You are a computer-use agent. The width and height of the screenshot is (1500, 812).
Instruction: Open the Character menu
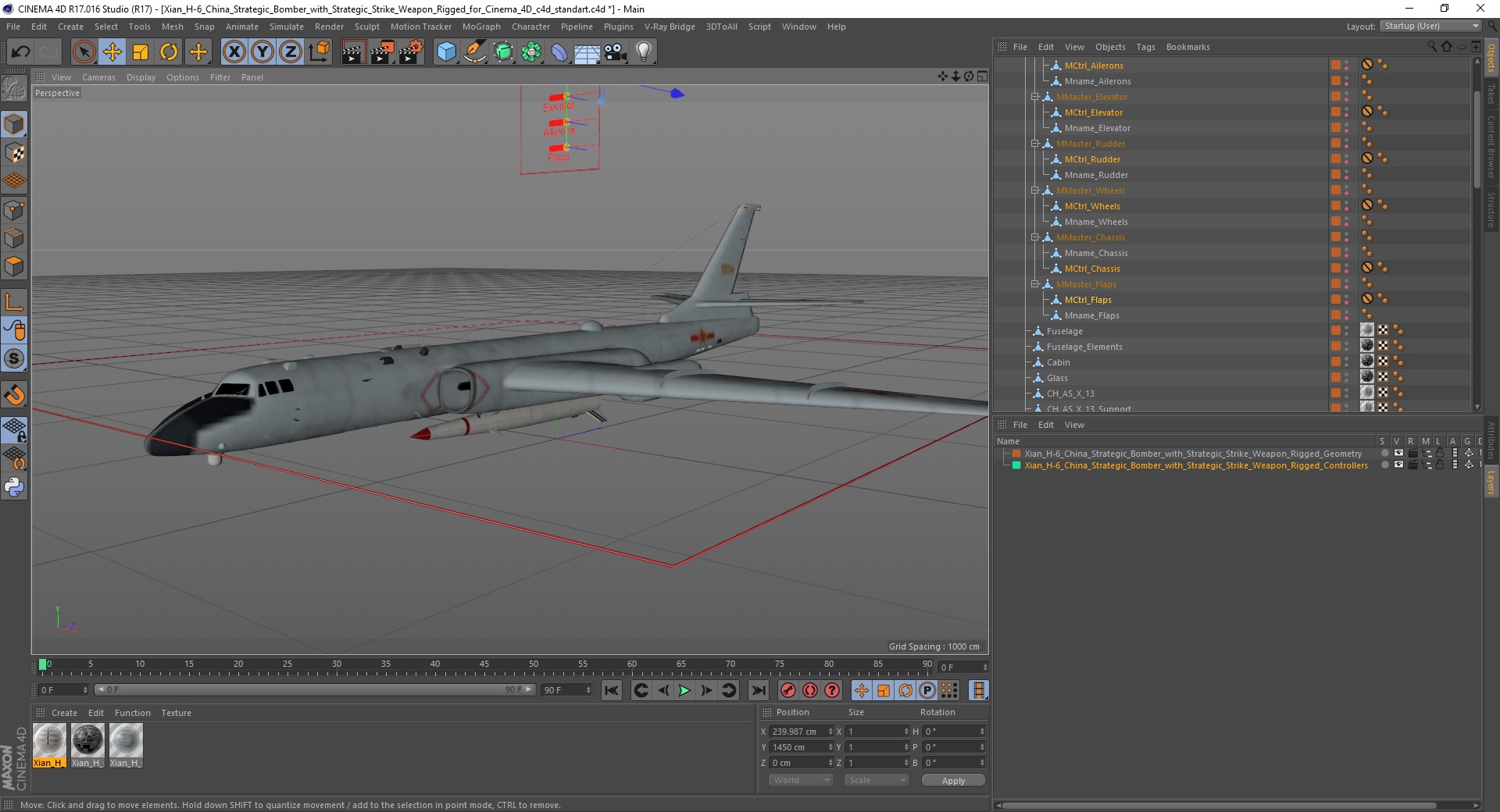pos(530,27)
